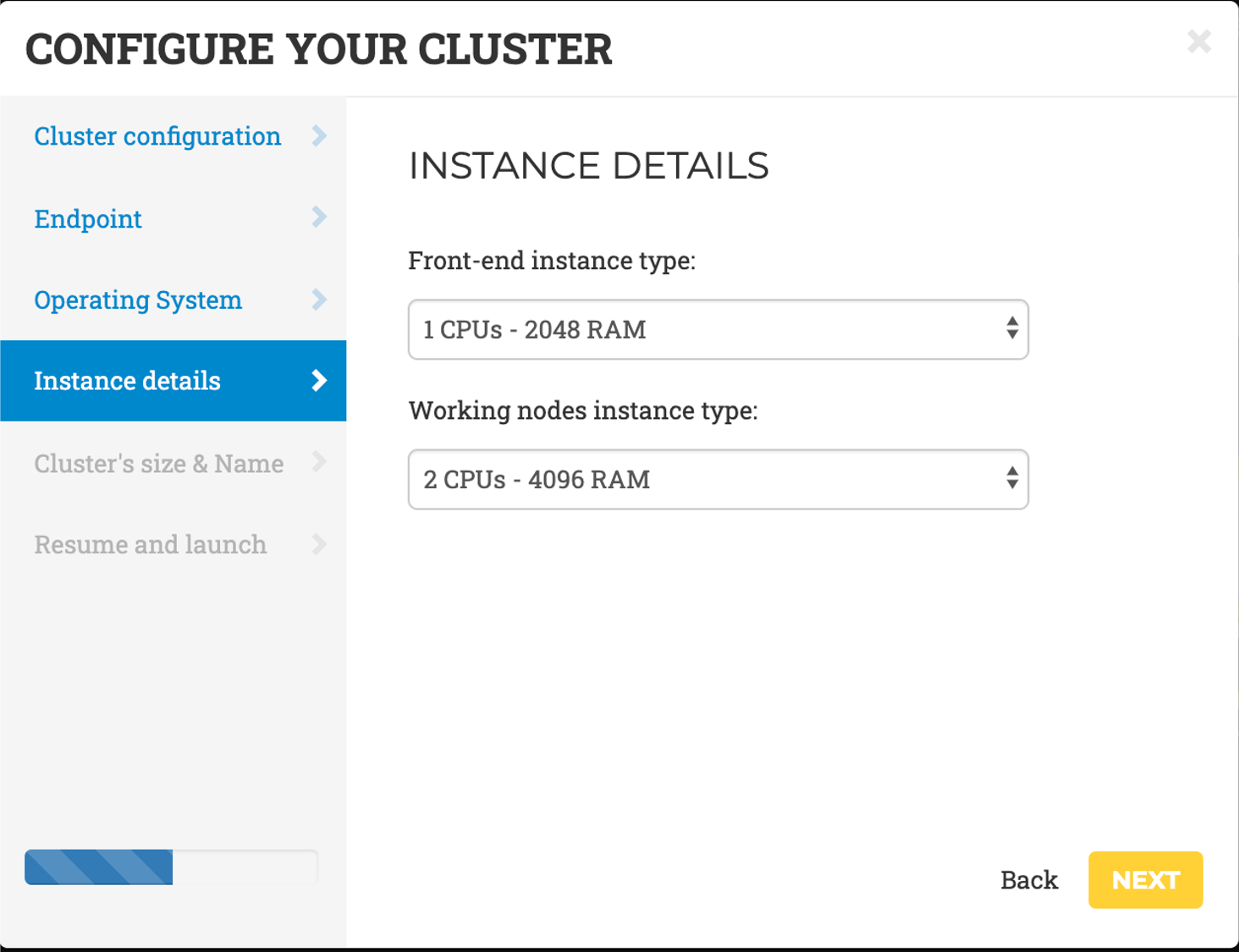Click the chevron next to Endpoint

(x=319, y=217)
